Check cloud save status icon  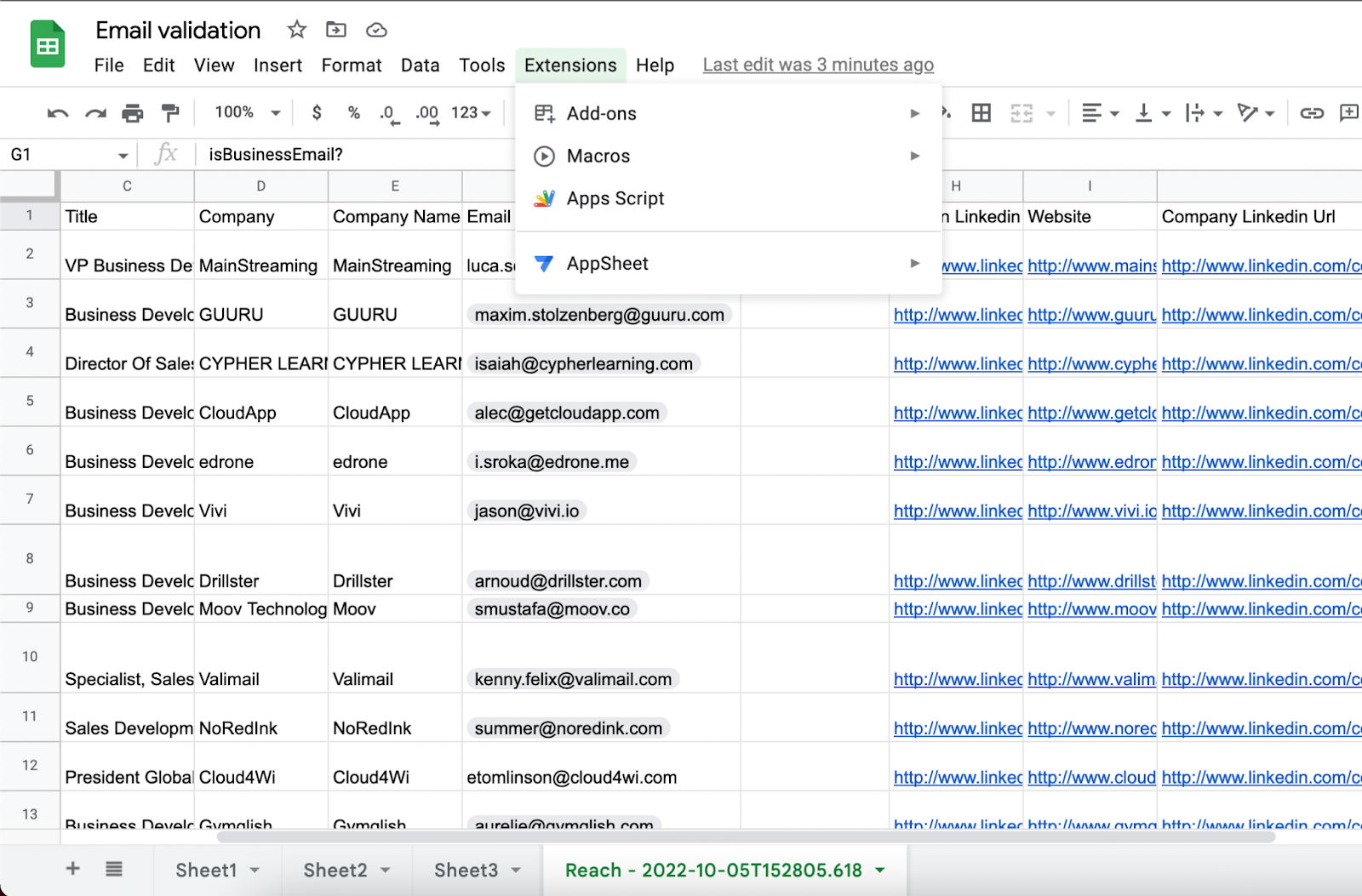(376, 31)
